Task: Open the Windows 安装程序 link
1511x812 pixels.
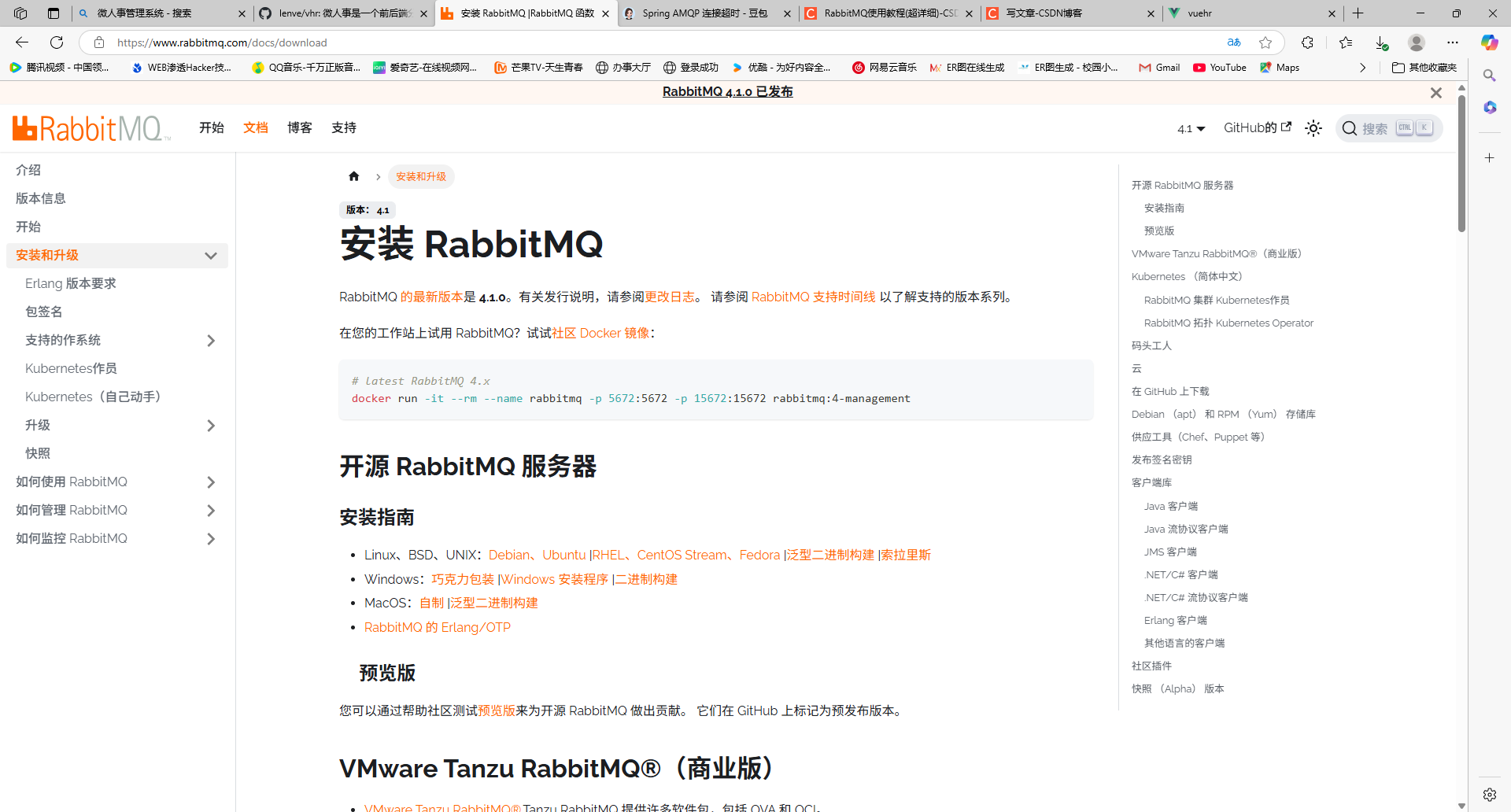Action: coord(555,579)
